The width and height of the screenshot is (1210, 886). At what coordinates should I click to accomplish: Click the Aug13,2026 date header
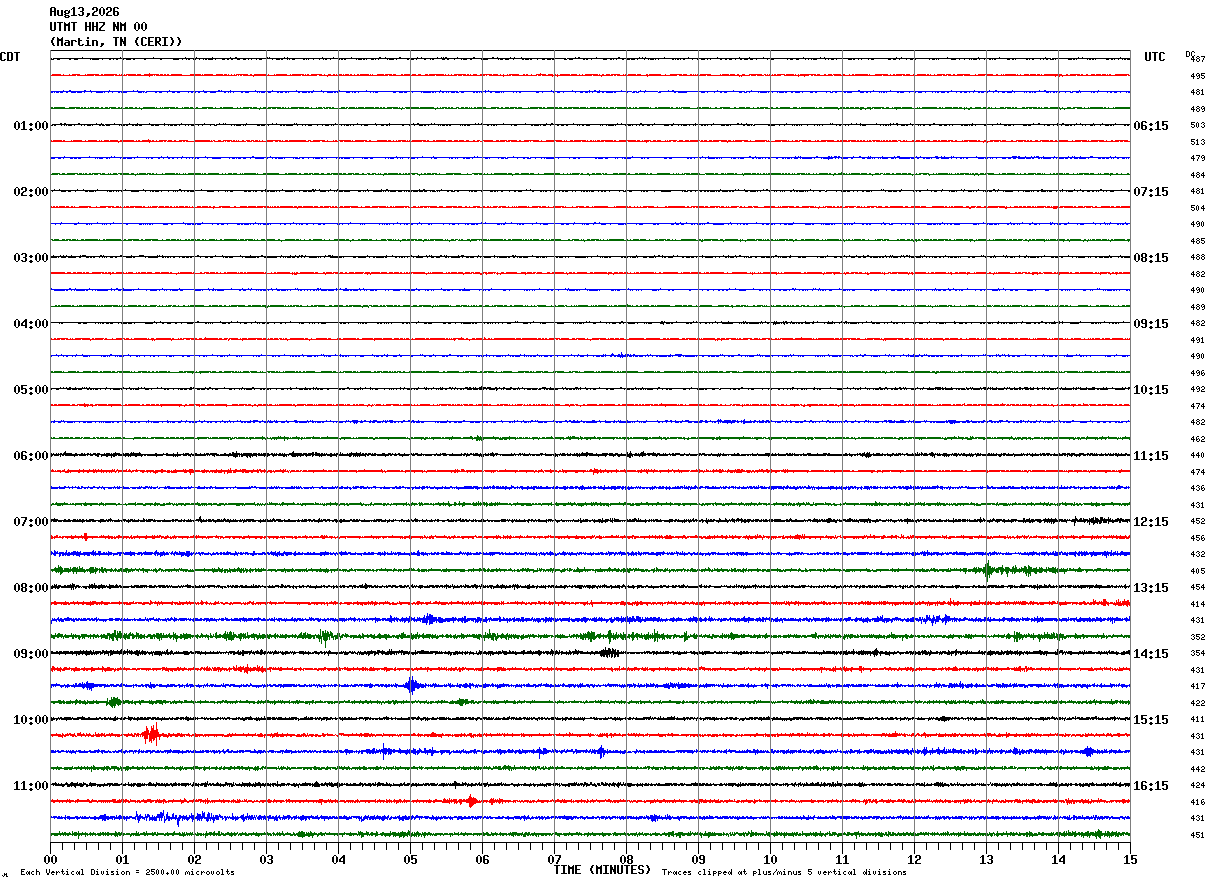click(x=84, y=12)
